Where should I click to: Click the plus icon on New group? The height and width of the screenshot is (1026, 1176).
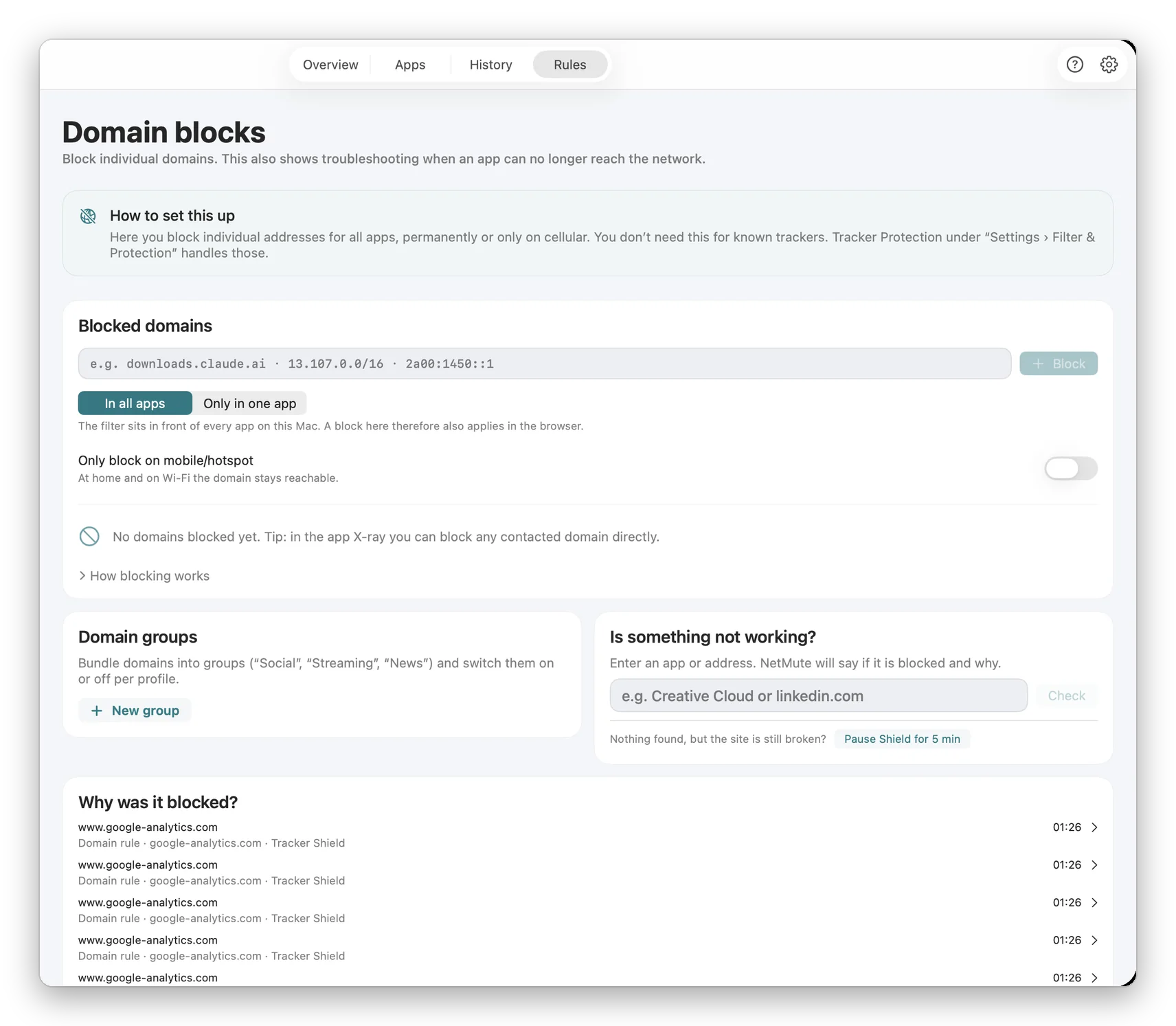coord(97,711)
